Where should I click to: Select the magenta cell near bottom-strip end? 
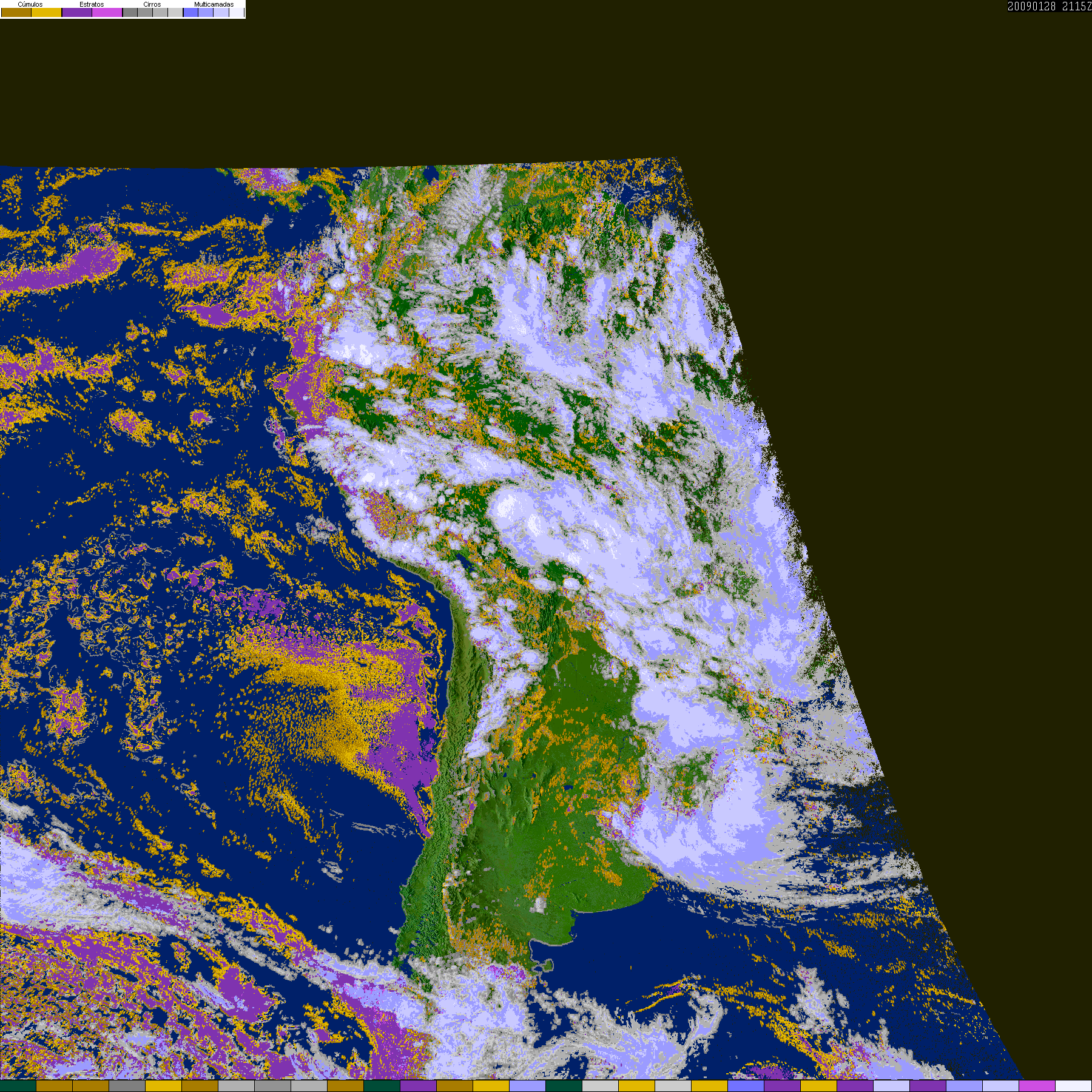1037,1086
